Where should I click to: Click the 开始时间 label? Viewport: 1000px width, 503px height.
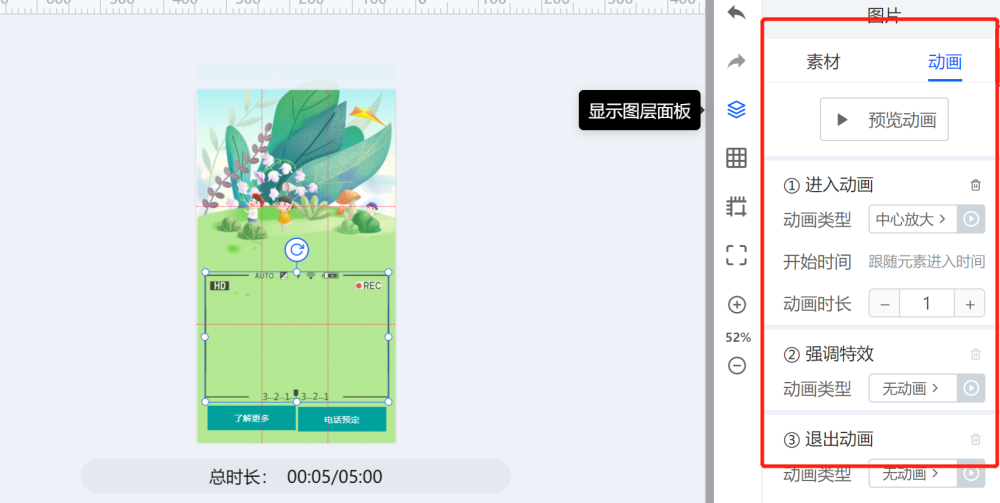pos(817,261)
